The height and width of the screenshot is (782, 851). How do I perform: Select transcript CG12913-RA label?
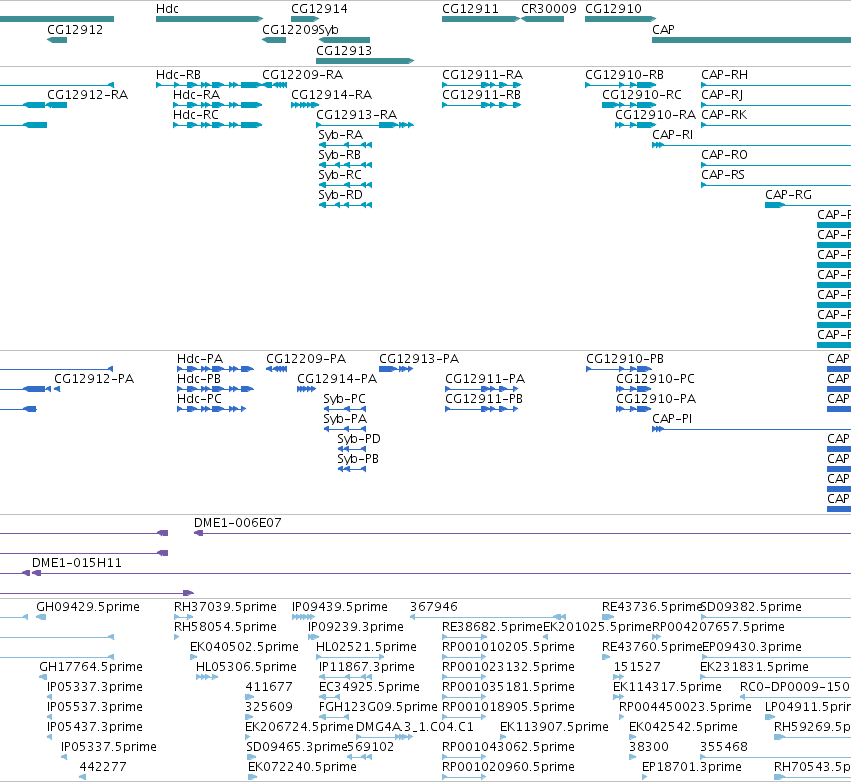[x=357, y=115]
